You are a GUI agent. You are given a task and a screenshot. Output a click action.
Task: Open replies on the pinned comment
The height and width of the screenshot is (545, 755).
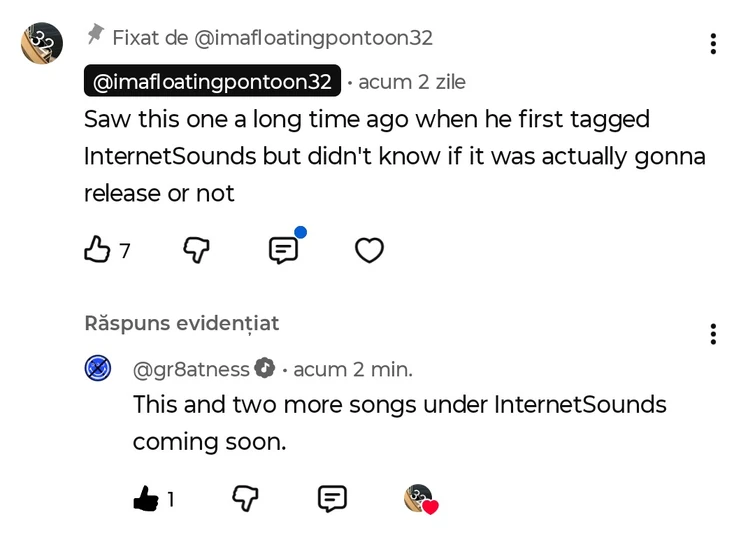[284, 250]
